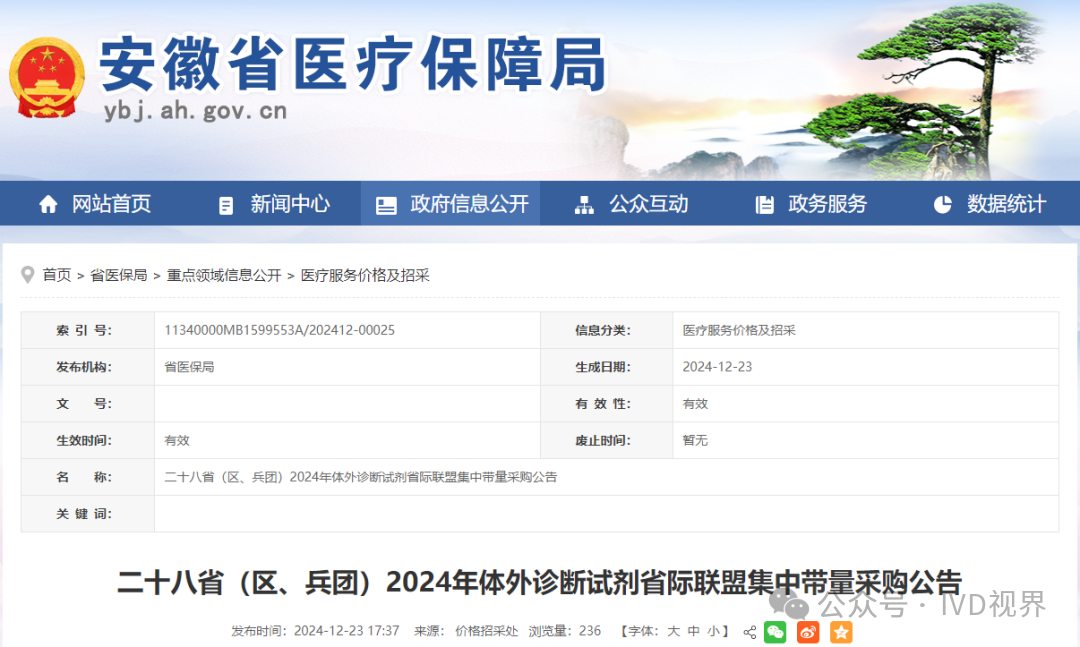This screenshot has height=647, width=1080.
Task: Click the share icon beside font sizes
Action: click(750, 632)
